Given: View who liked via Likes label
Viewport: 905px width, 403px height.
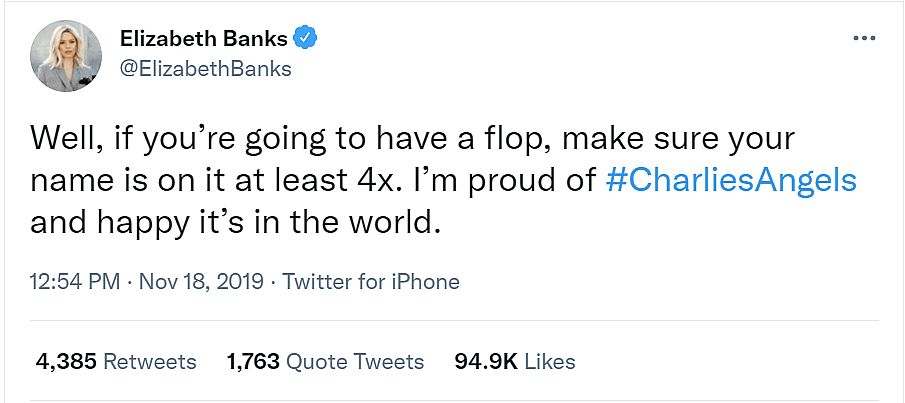Looking at the screenshot, I should 549,361.
